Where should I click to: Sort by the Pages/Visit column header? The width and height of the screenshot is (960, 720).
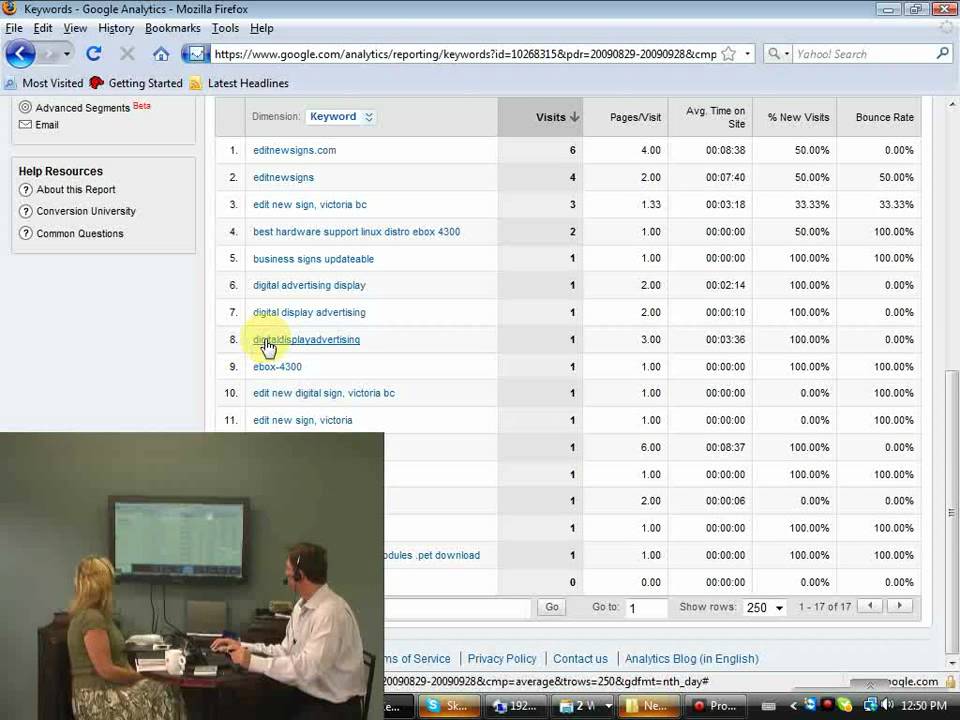coord(625,117)
